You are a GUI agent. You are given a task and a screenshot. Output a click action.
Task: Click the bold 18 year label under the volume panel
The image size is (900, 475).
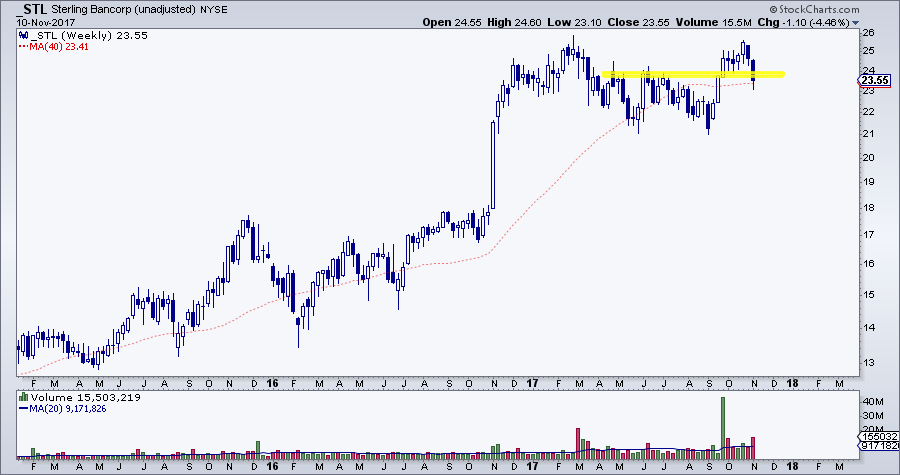pyautogui.click(x=792, y=465)
